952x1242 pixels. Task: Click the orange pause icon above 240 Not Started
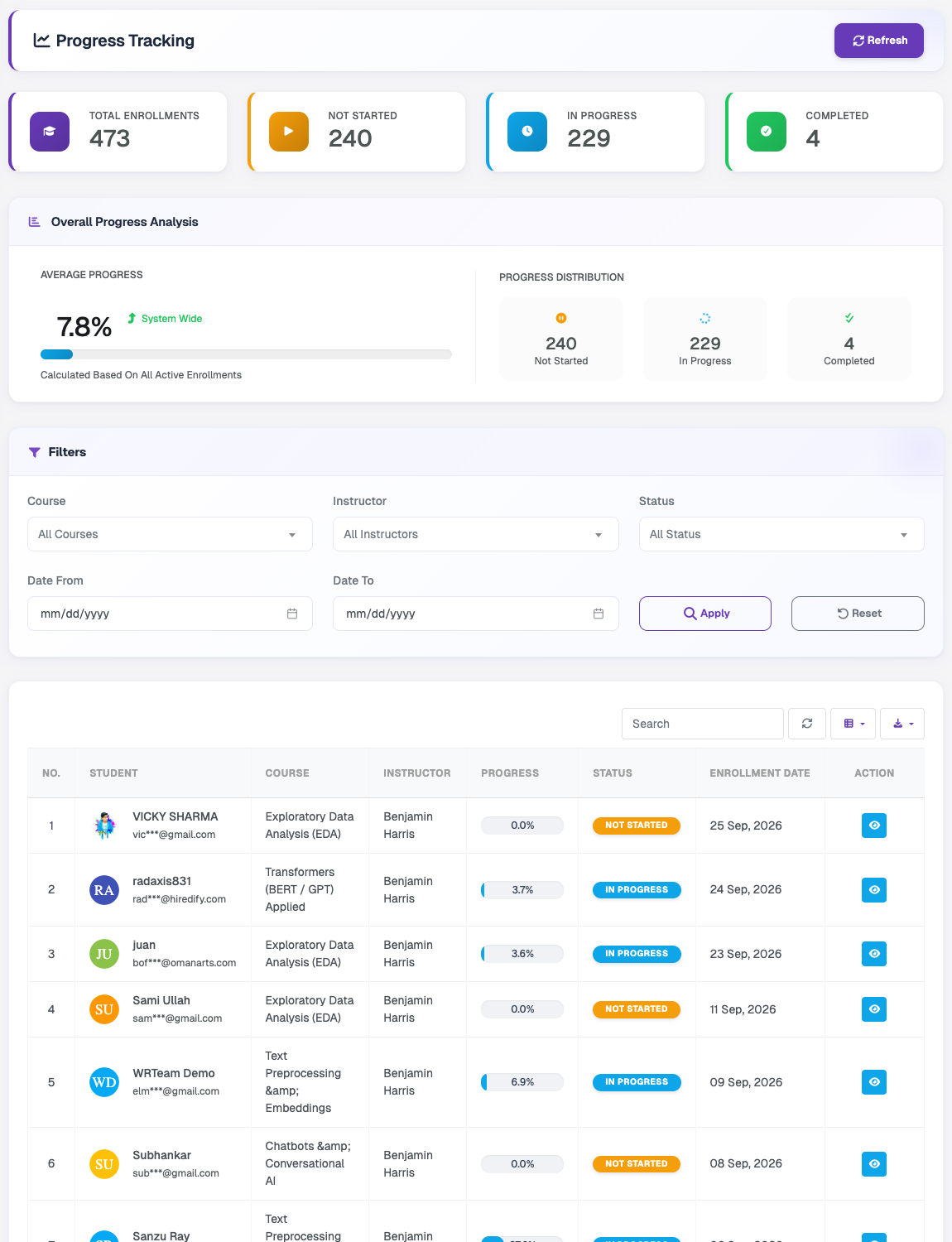pos(561,318)
